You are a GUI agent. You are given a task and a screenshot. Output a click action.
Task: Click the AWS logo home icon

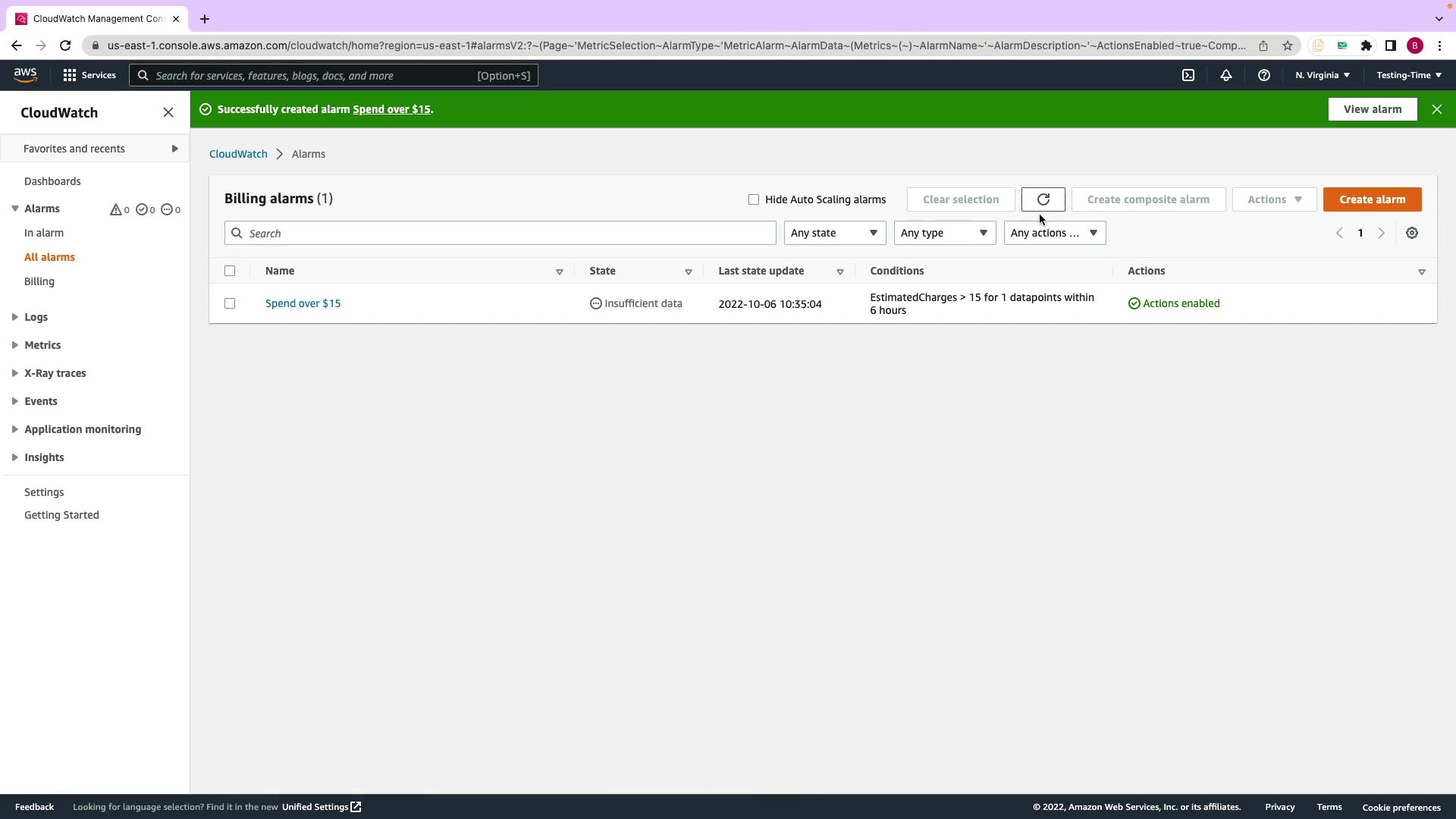coord(25,74)
